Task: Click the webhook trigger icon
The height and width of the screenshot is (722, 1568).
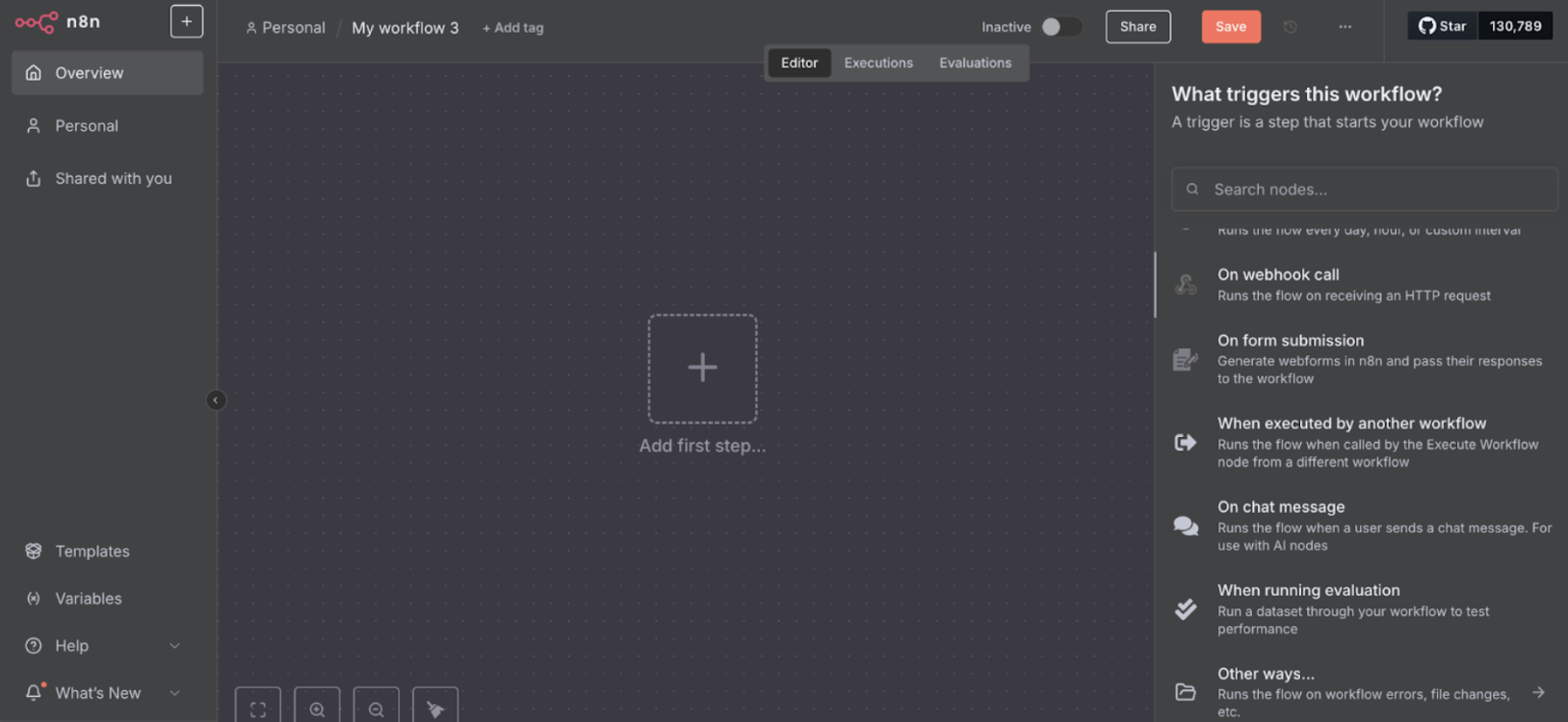Action: tap(1186, 285)
